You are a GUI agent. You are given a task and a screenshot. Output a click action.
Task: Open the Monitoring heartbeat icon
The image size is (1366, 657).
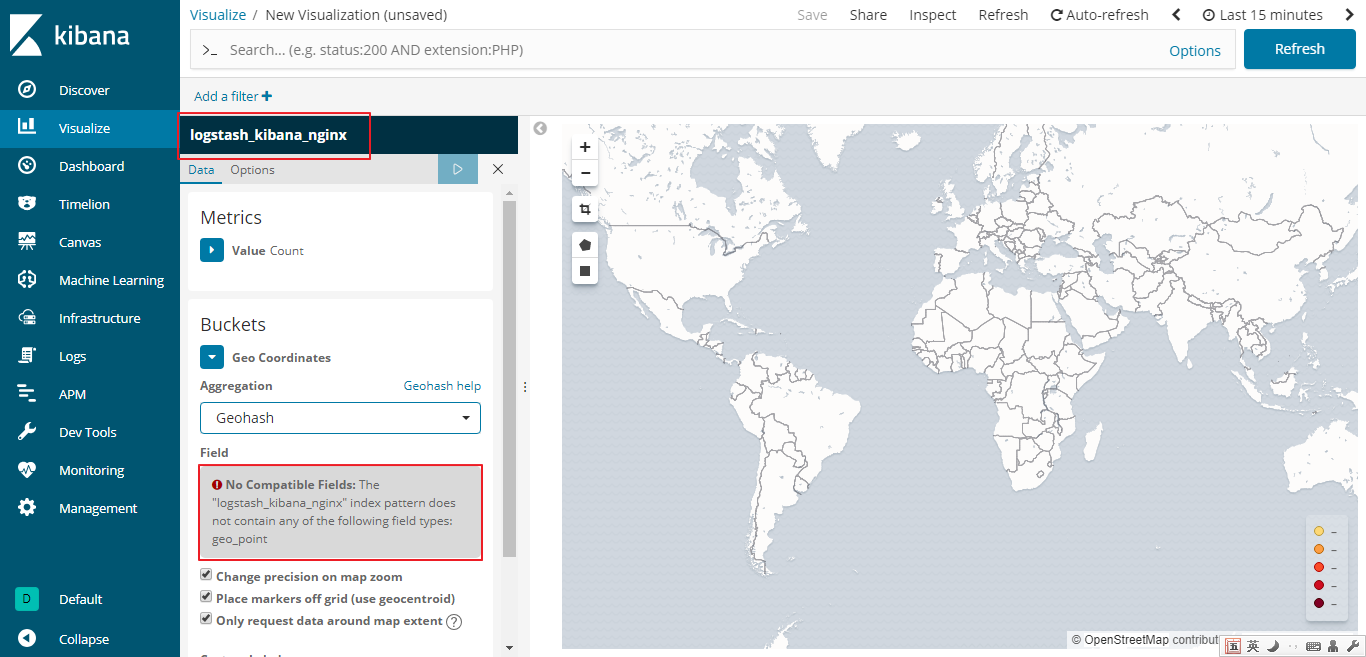(27, 470)
